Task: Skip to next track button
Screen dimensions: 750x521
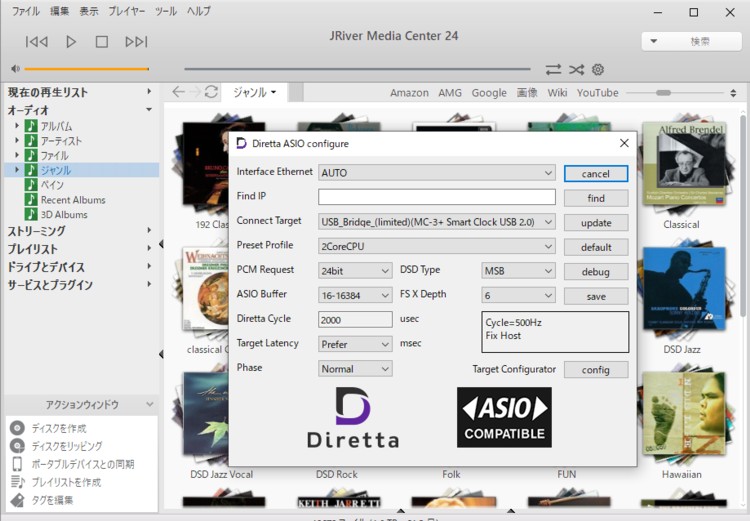Action: 136,42
